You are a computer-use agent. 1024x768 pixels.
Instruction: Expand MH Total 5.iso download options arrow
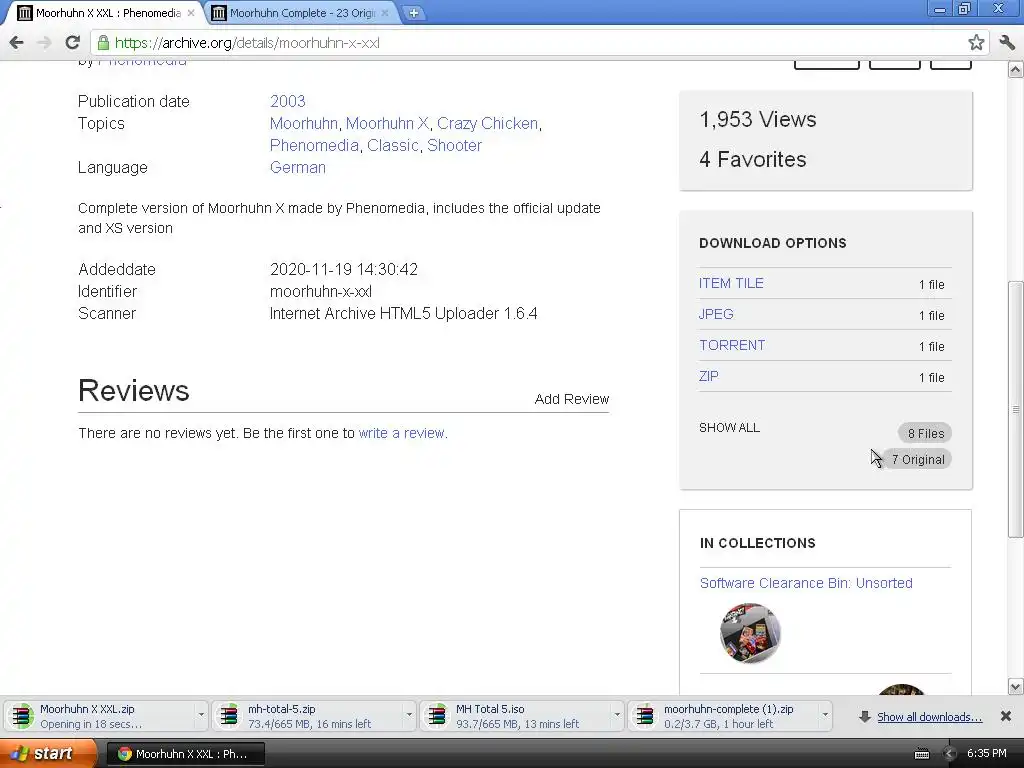pyautogui.click(x=616, y=716)
